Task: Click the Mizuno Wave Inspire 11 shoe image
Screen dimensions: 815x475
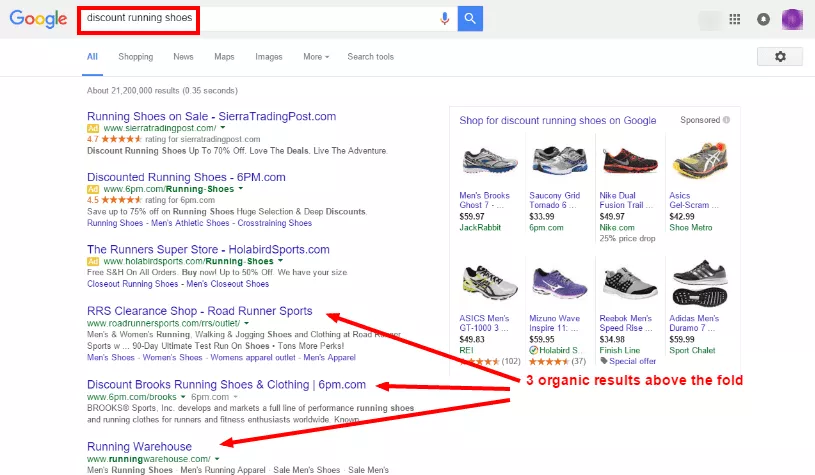Action: [560, 283]
